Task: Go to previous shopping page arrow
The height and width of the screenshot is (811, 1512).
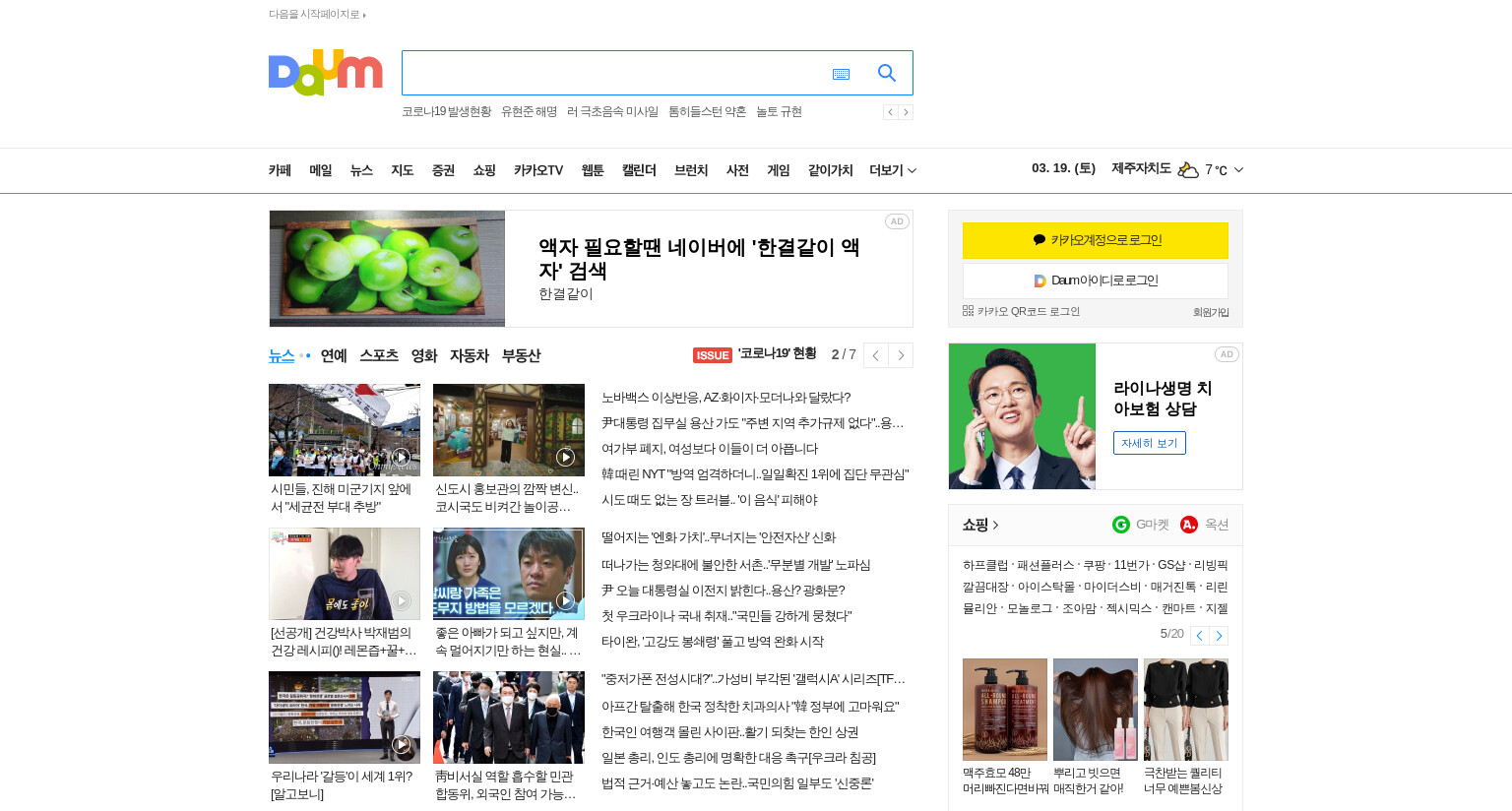Action: (x=1199, y=636)
